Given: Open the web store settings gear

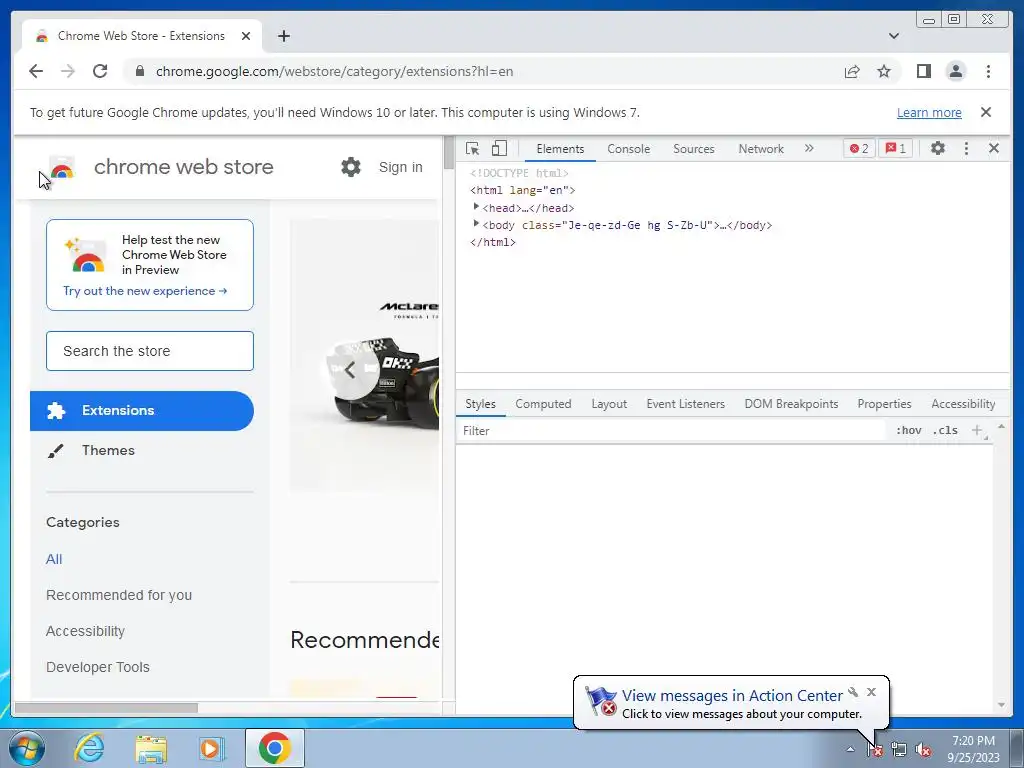Looking at the screenshot, I should (x=351, y=167).
